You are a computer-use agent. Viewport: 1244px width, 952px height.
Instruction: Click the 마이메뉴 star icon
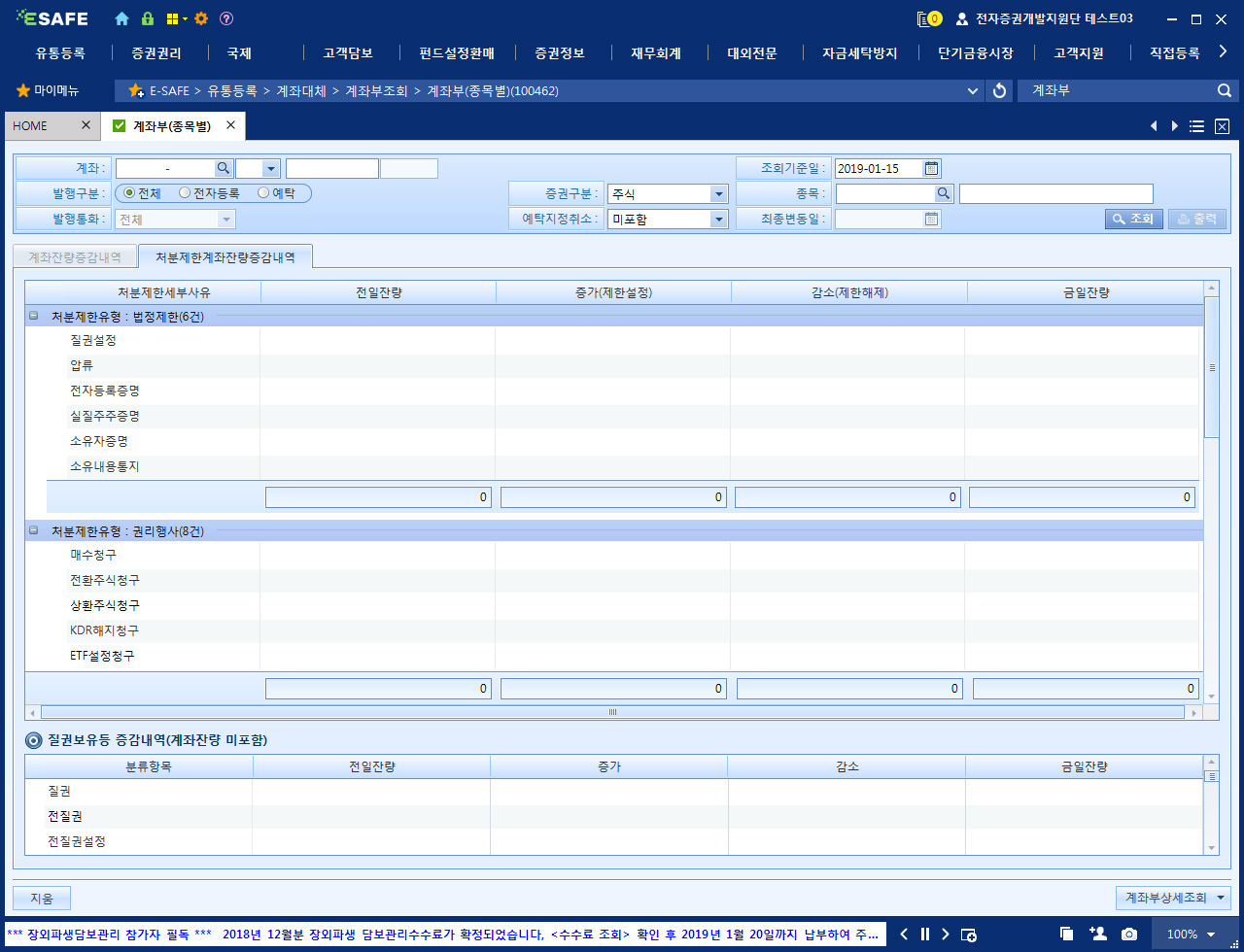click(x=23, y=90)
